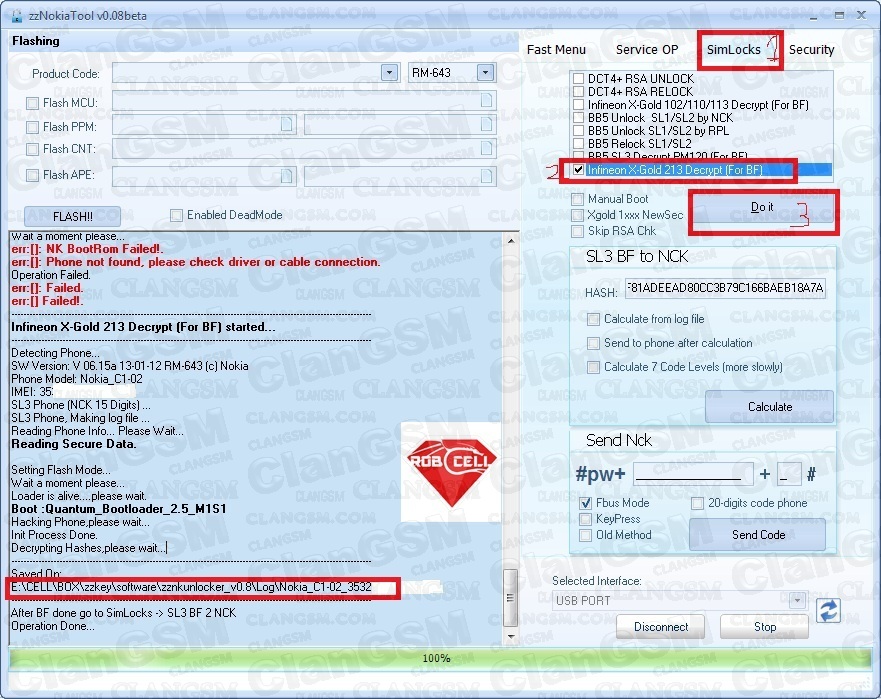Open the RM-643 model dropdown
Viewport: 881px width, 699px height.
click(485, 72)
